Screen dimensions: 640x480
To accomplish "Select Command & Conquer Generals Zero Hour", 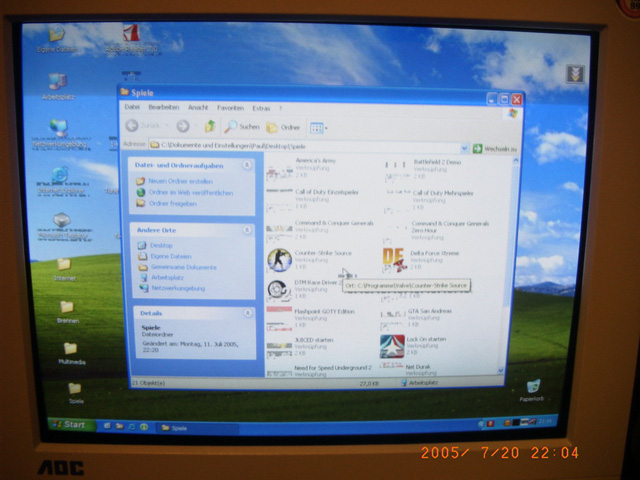I will click(x=436, y=231).
